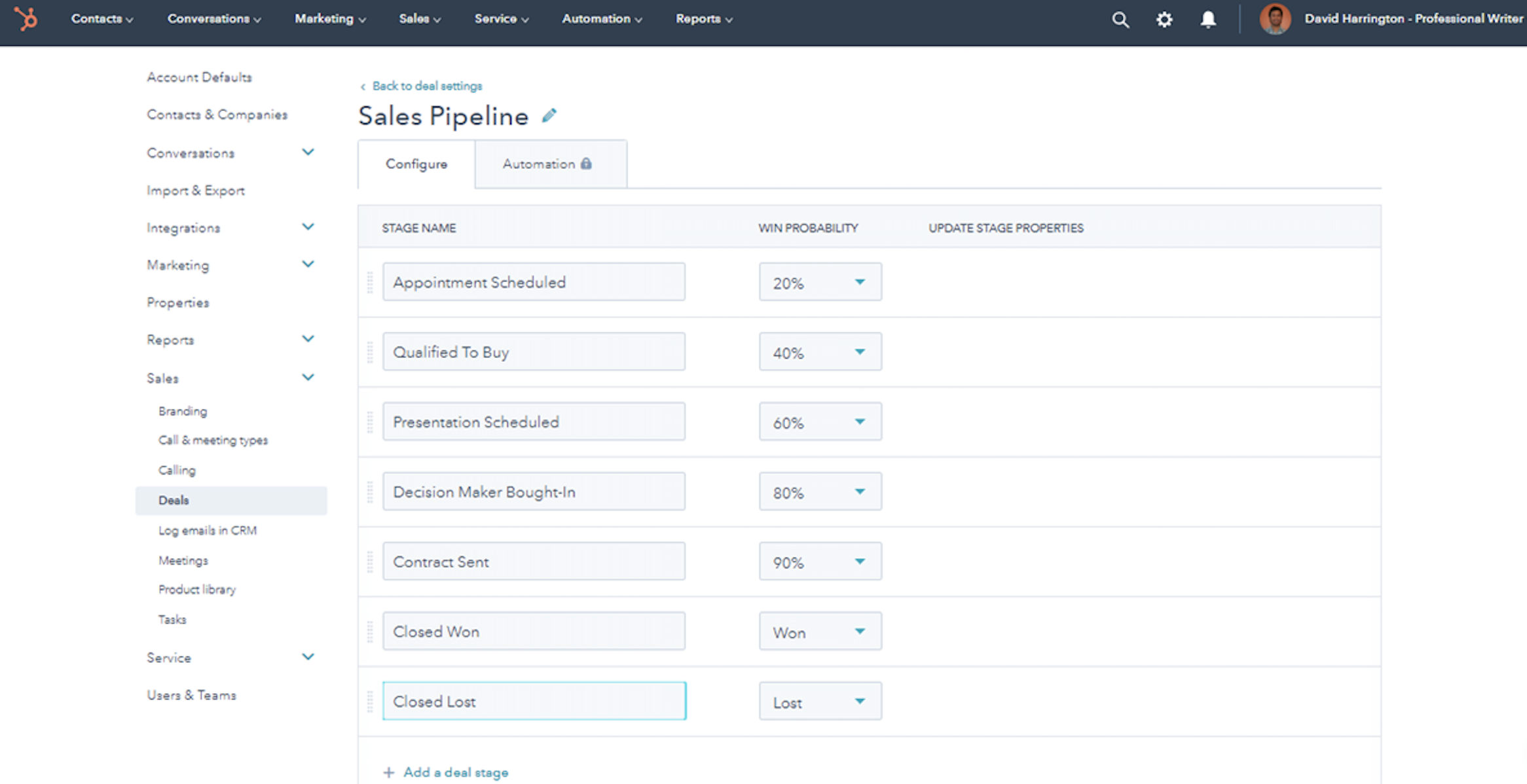The width and height of the screenshot is (1527, 784).
Task: Click Add a deal stage link
Action: (x=456, y=772)
